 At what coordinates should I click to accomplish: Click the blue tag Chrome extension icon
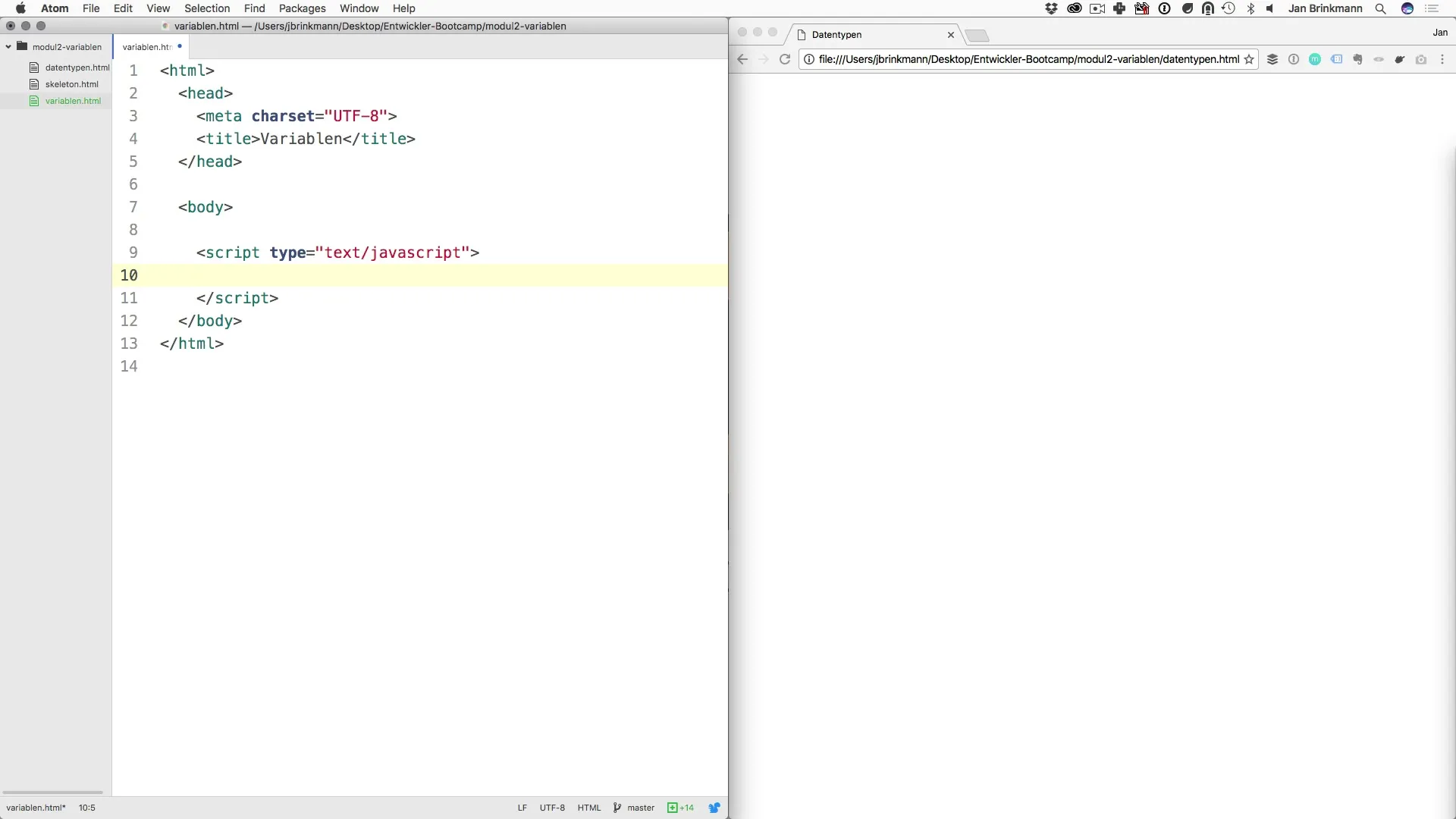pyautogui.click(x=1336, y=59)
